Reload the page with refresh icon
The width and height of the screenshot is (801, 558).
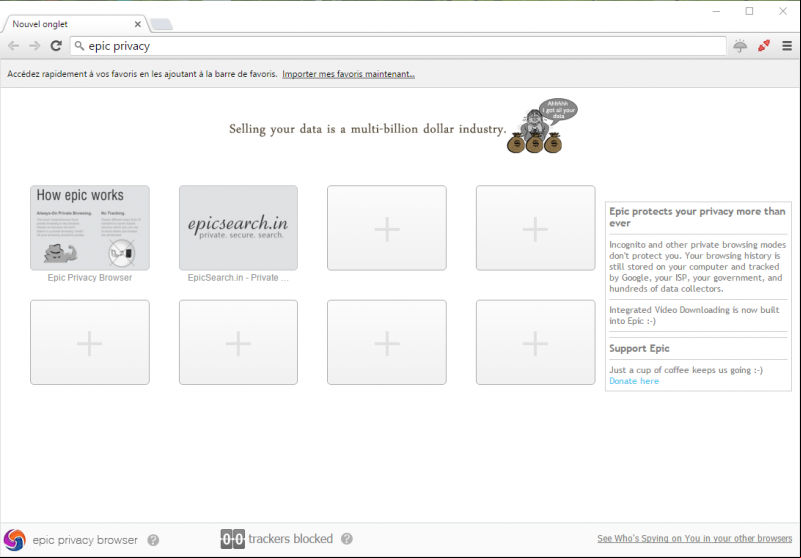56,46
